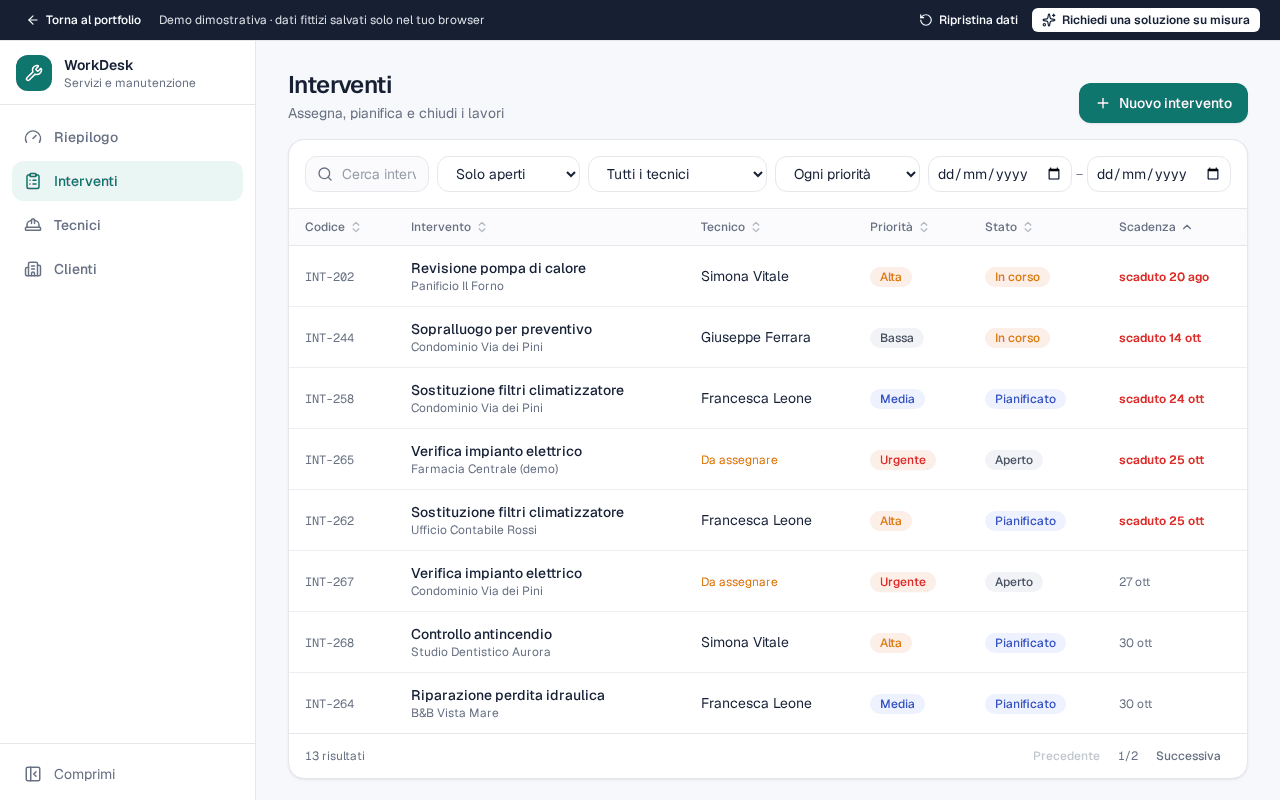Click the Richiedi una soluzione su misura button
Image resolution: width=1280 pixels, height=800 pixels.
tap(1146, 20)
